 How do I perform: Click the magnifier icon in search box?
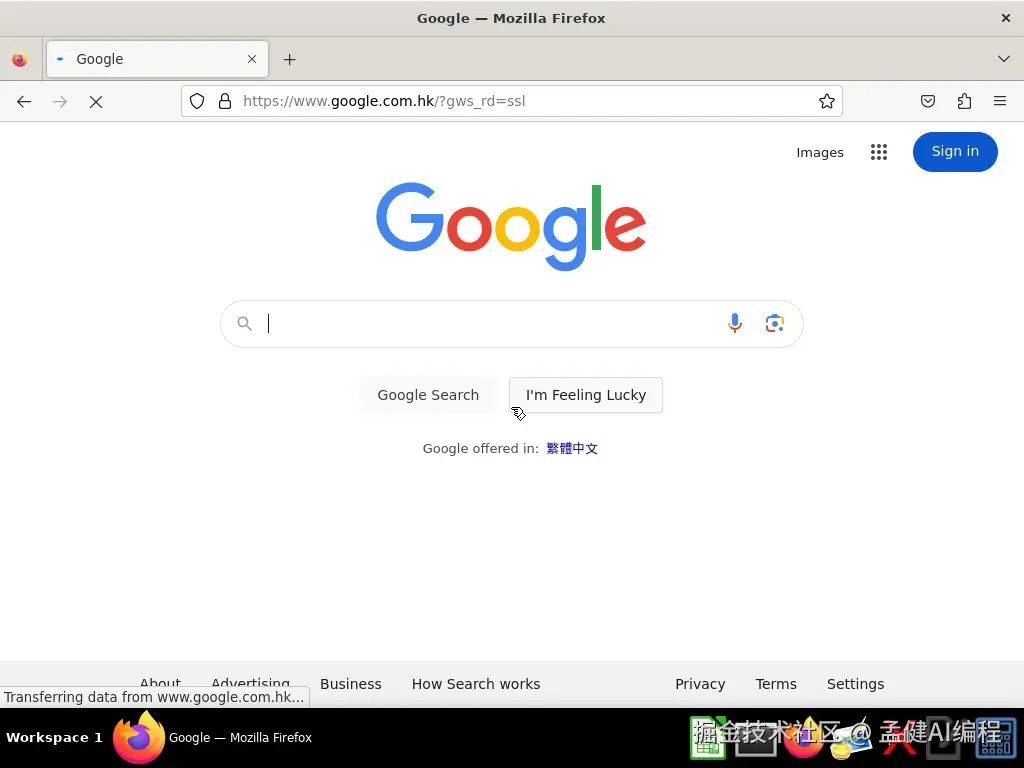pyautogui.click(x=244, y=323)
